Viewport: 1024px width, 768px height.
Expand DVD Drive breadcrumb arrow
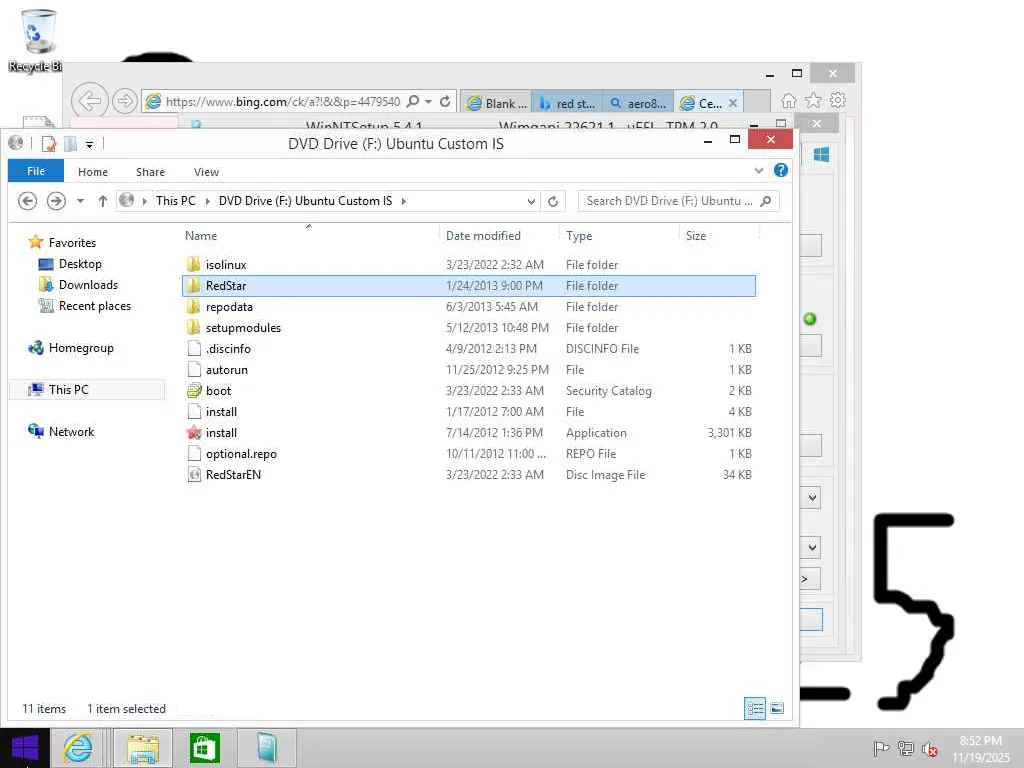[x=404, y=201]
